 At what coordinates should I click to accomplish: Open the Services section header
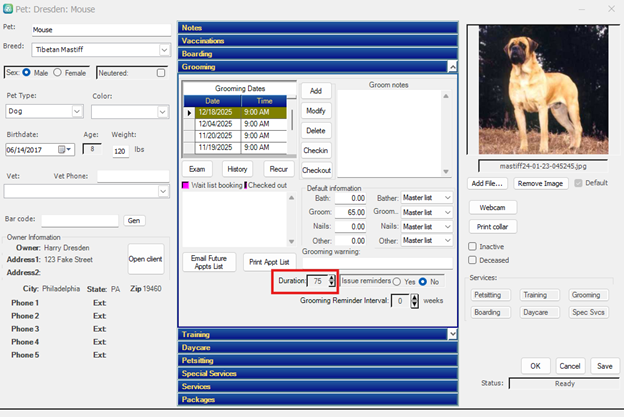tap(318, 386)
